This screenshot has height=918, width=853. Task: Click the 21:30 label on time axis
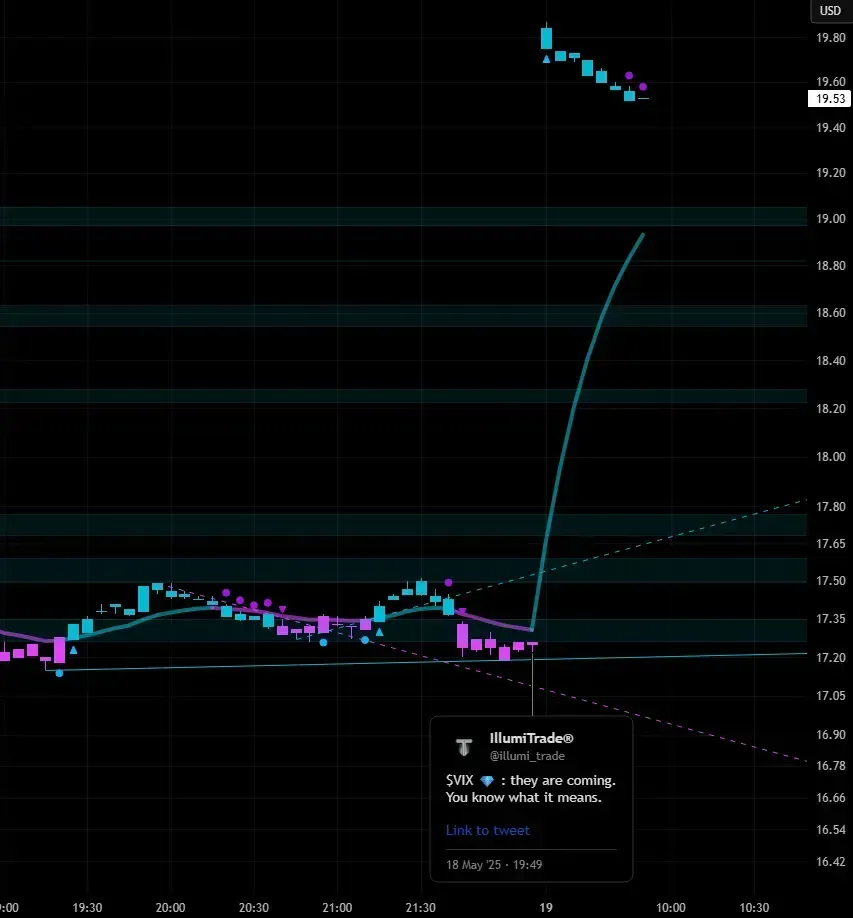[x=421, y=908]
